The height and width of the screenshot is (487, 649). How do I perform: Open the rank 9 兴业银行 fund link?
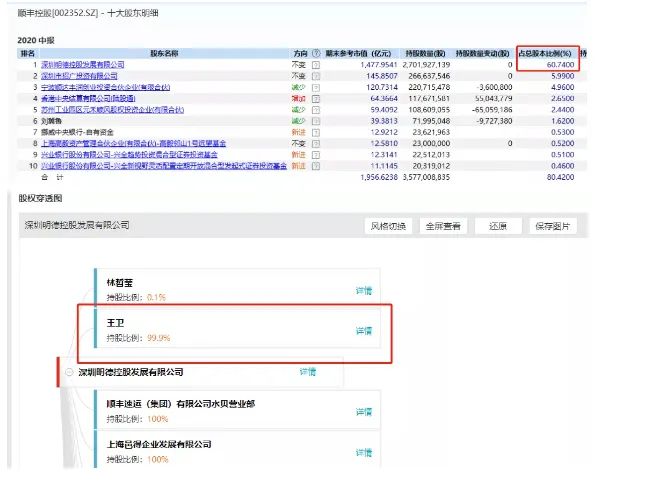tap(129, 155)
